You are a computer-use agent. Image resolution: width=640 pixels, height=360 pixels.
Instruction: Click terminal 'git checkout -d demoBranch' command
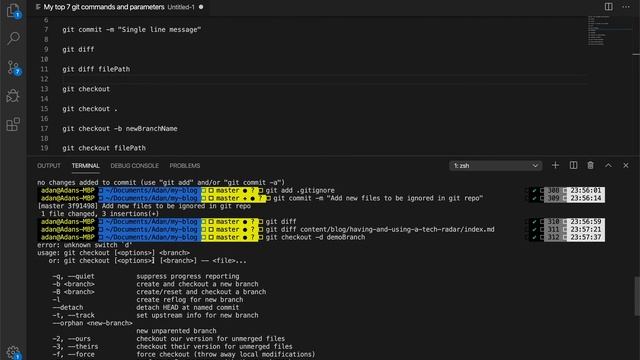point(316,237)
